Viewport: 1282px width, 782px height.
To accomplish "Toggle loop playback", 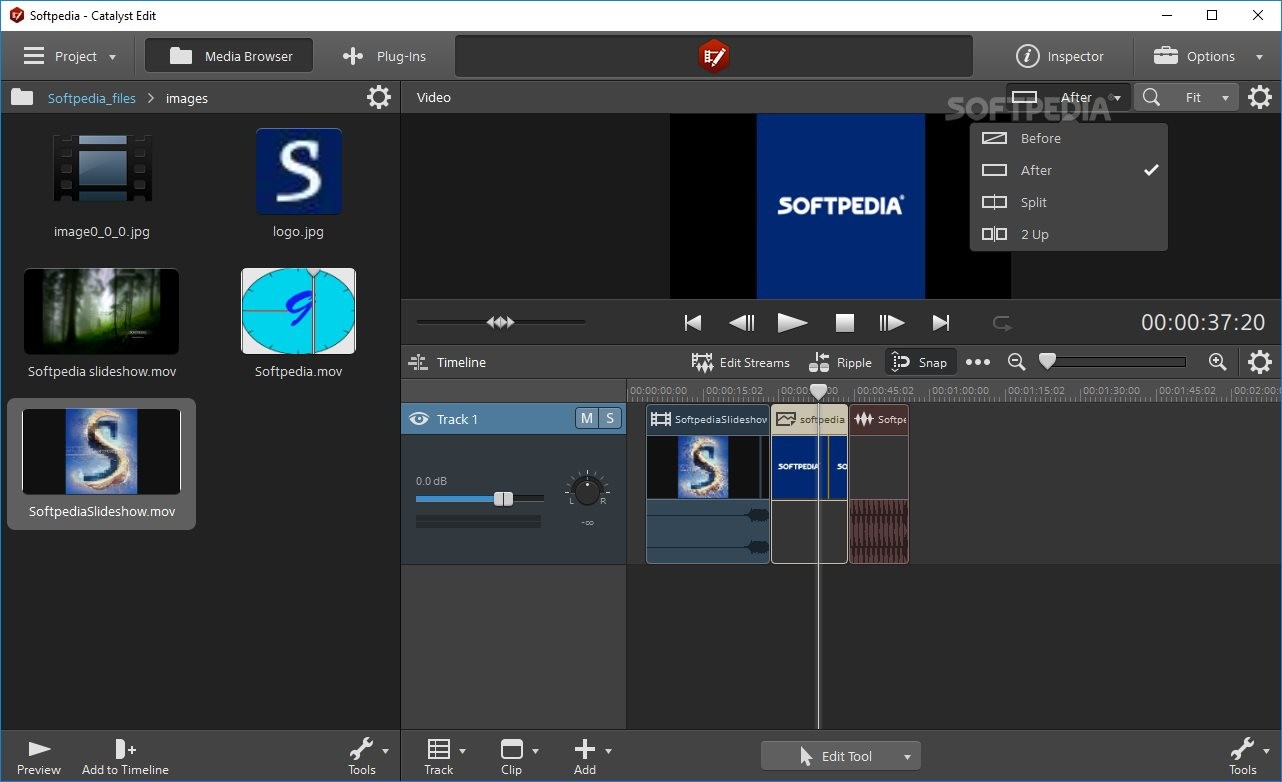I will click(1001, 322).
